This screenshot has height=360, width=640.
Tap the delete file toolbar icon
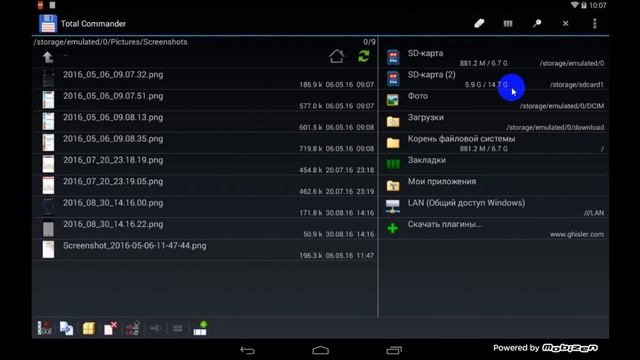[111, 328]
